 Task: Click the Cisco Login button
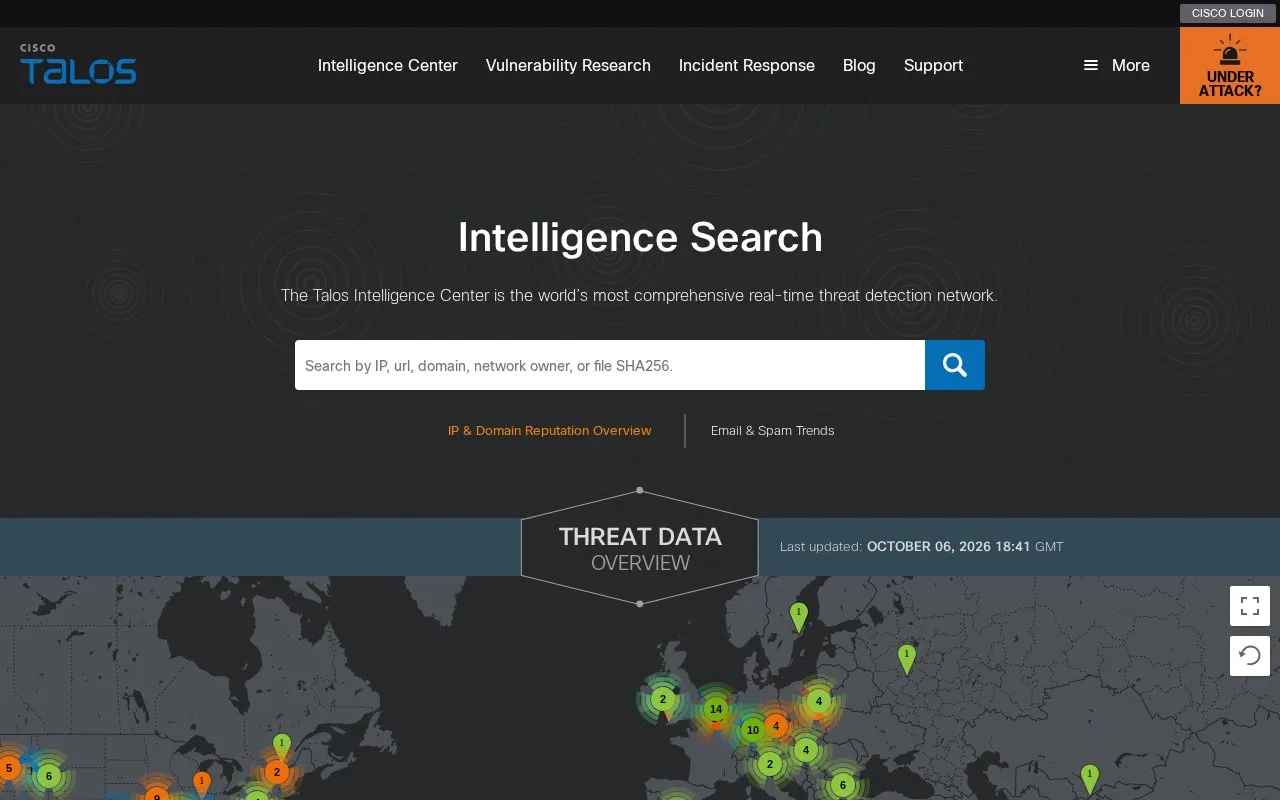1228,13
